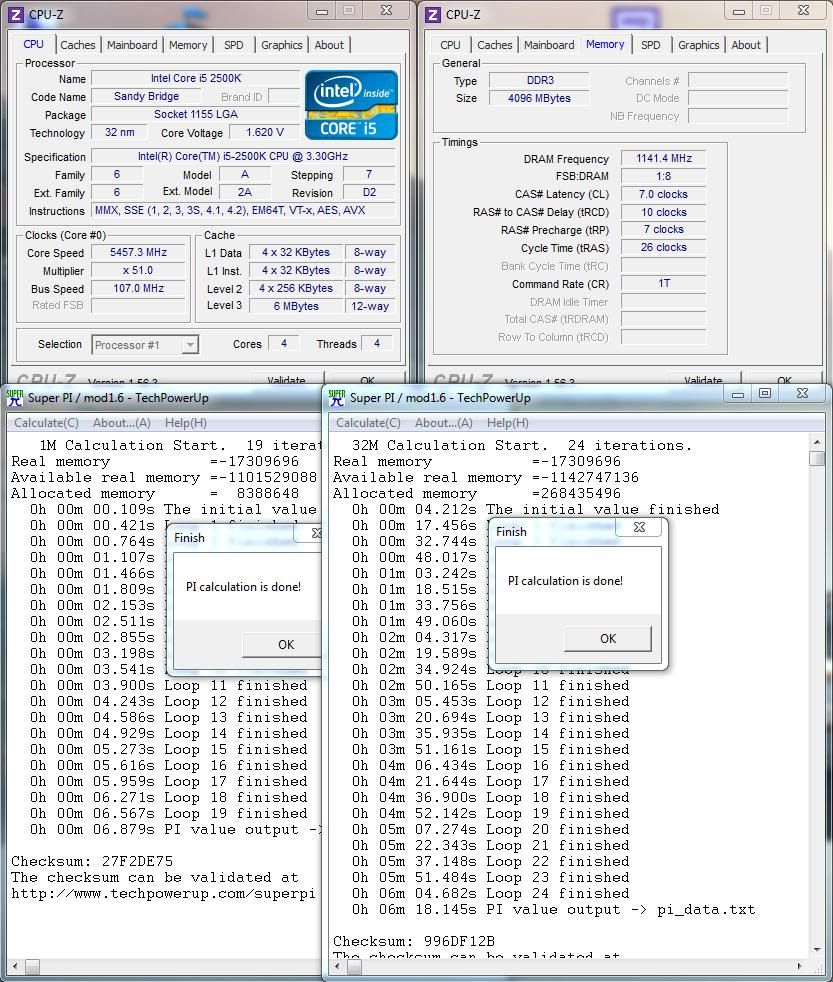
Task: Click the Code Name value Sandy Bridge
Action: pos(147,96)
